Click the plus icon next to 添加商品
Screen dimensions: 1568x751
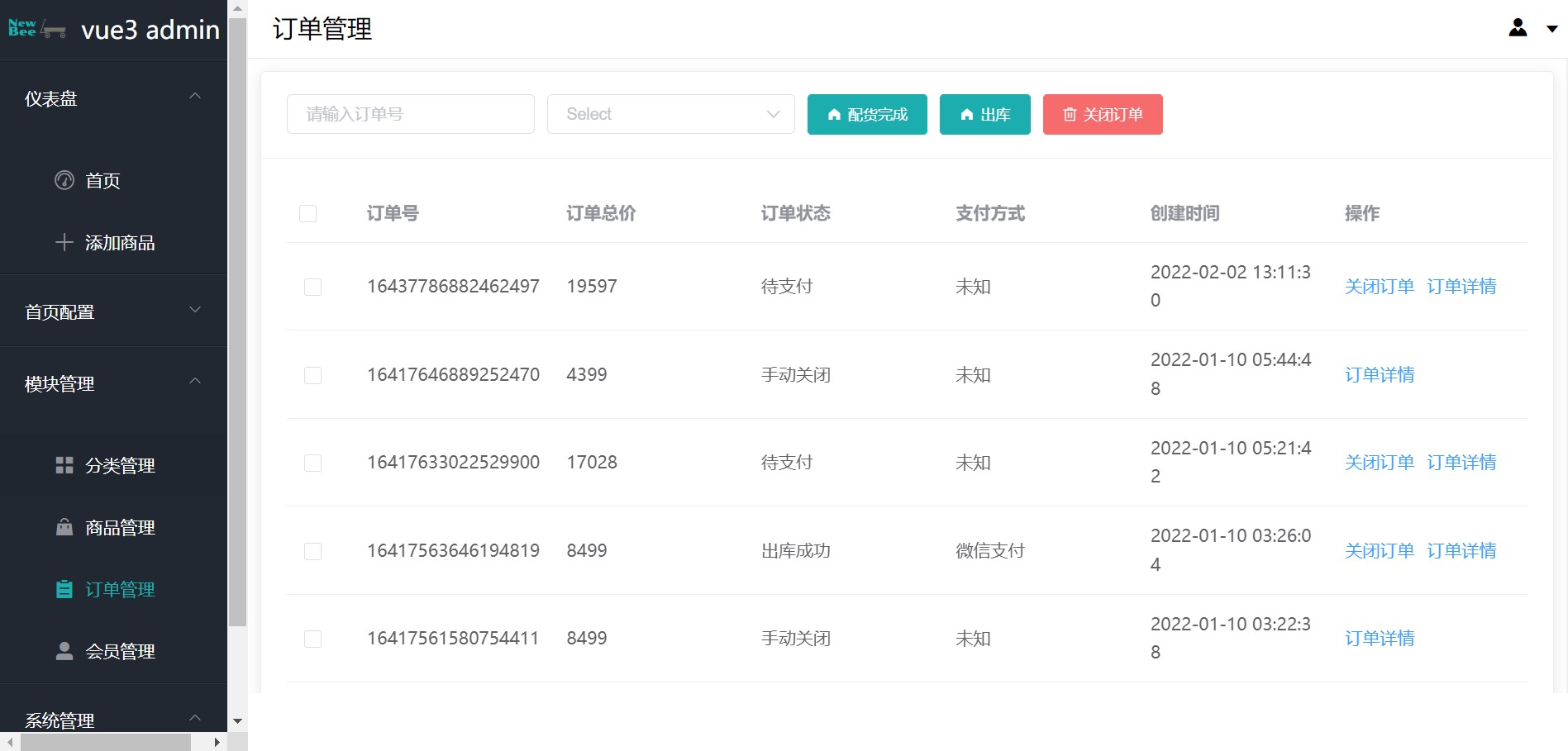[64, 242]
